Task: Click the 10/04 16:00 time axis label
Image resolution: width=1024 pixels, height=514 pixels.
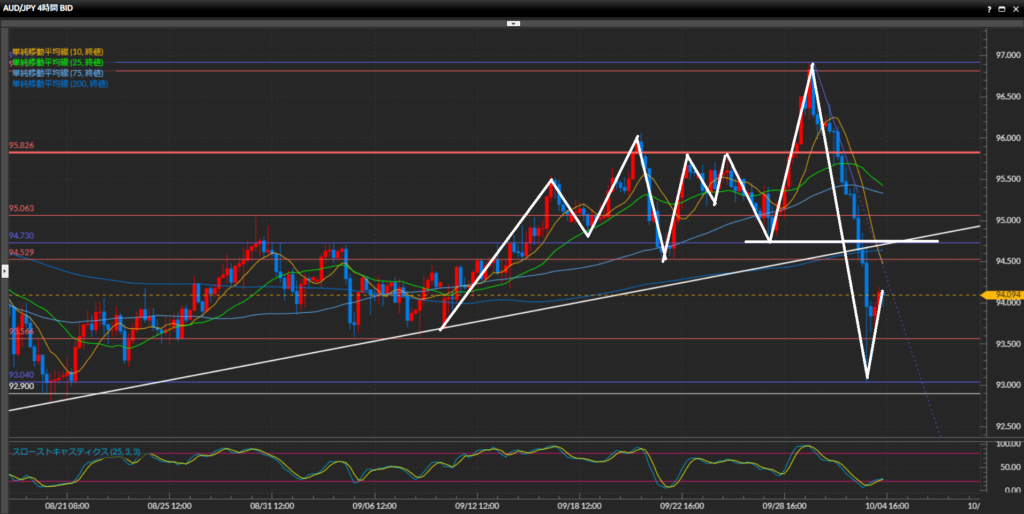Action: [886, 506]
